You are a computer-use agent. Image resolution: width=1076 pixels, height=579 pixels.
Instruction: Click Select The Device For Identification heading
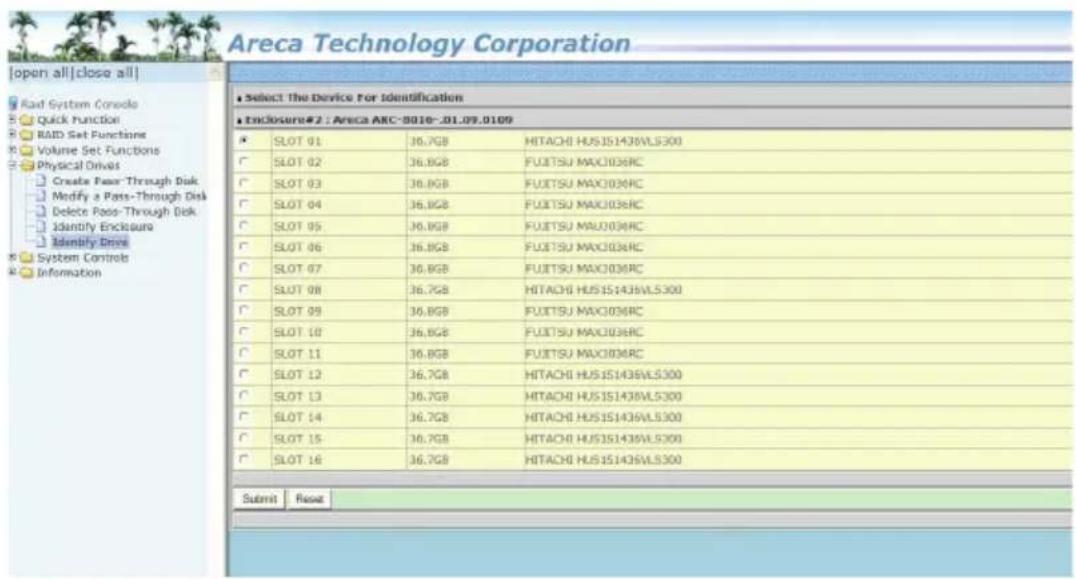point(354,97)
